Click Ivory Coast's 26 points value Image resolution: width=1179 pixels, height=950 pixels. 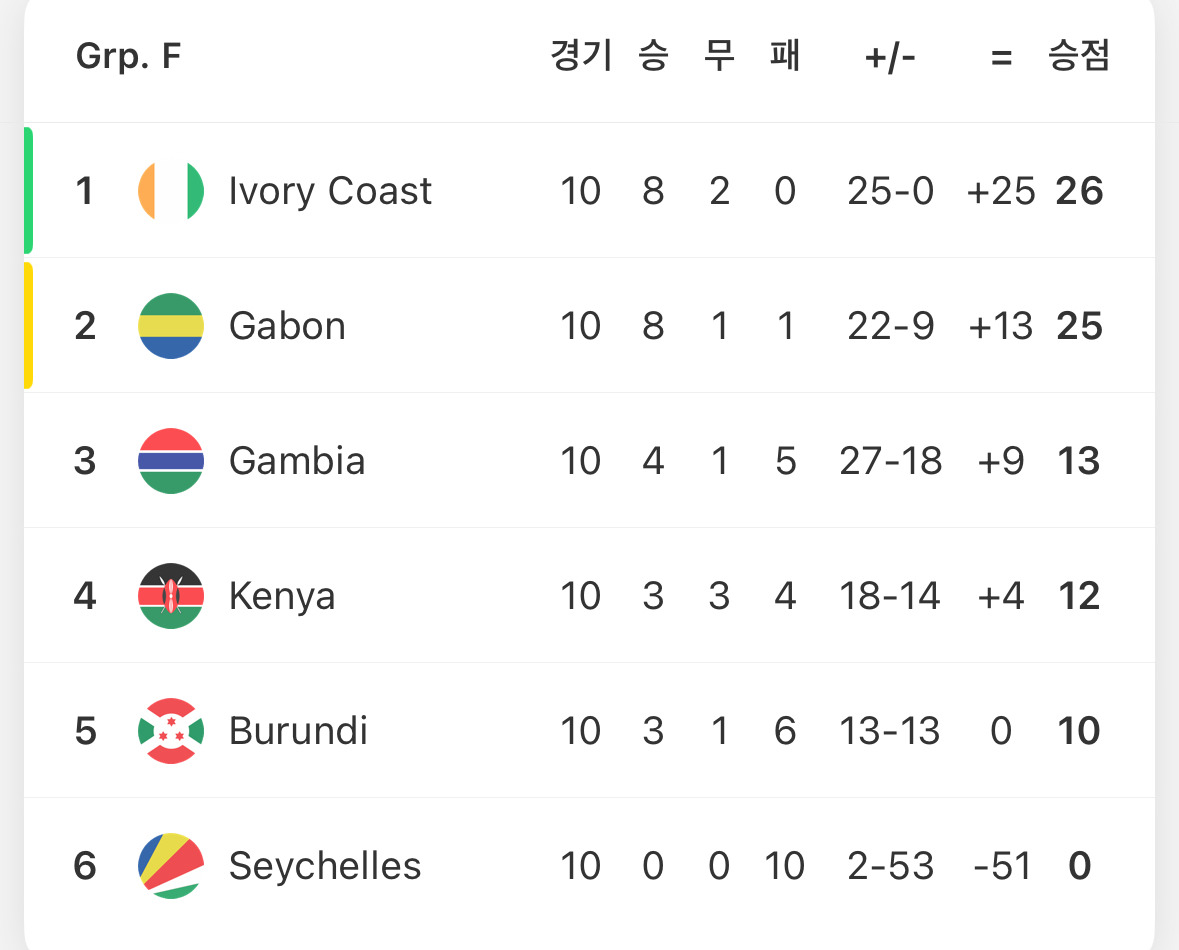1079,191
